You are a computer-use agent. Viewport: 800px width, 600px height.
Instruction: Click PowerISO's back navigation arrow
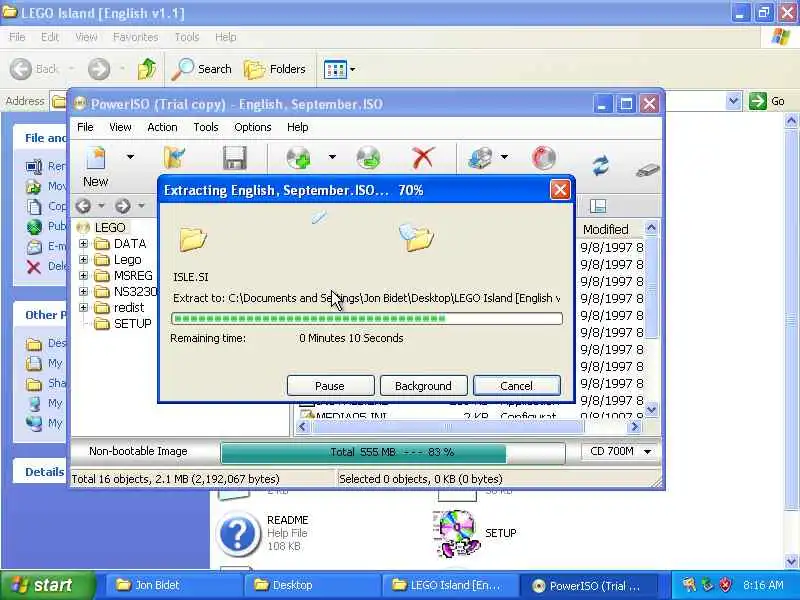pos(83,206)
